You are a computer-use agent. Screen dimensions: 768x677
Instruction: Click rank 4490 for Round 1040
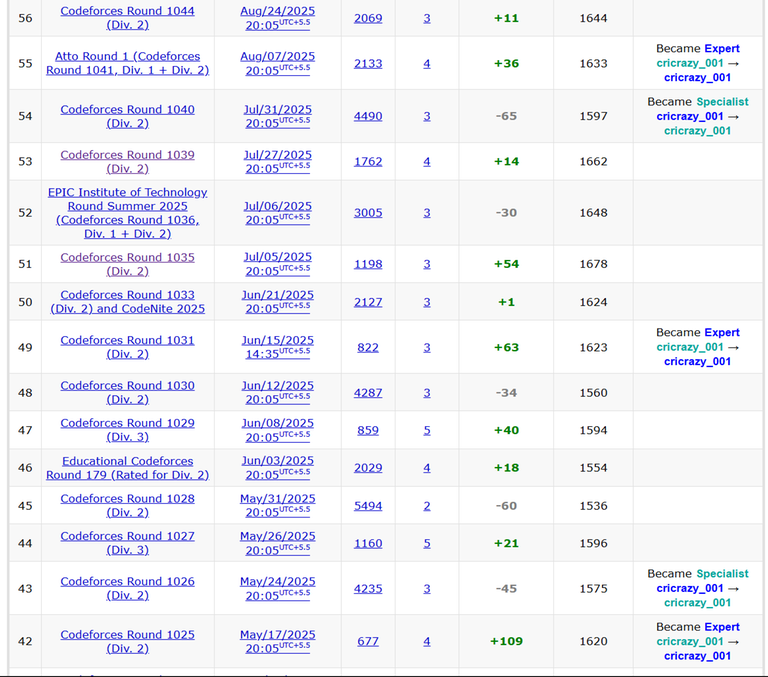pyautogui.click(x=368, y=116)
